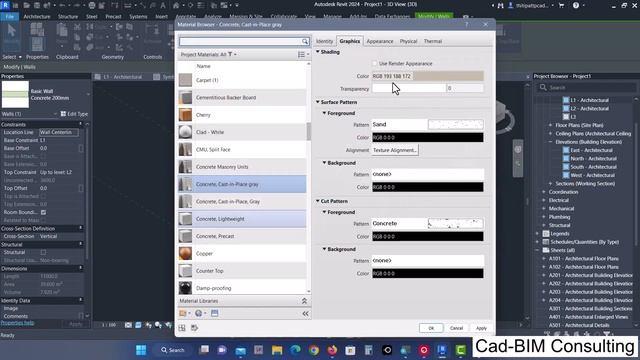Open Firefox from taskbar
The height and width of the screenshot is (360, 640).
pos(332,350)
